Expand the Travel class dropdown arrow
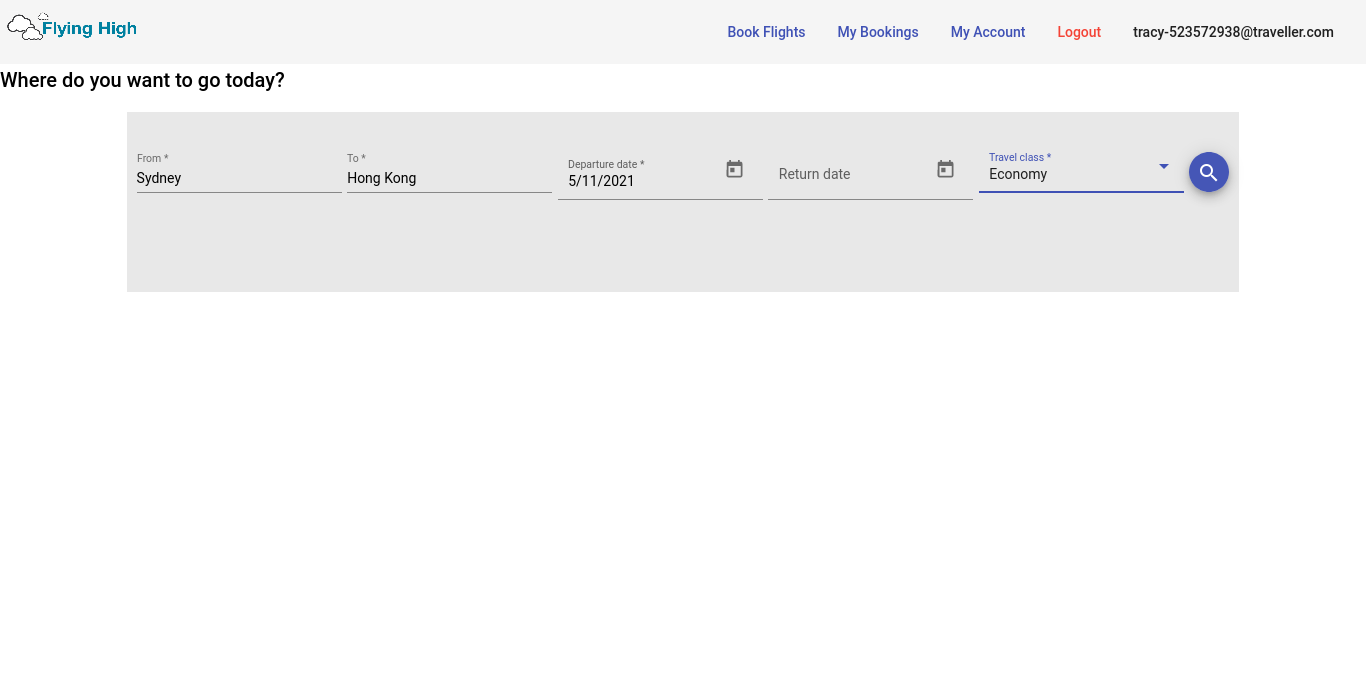 click(1164, 166)
